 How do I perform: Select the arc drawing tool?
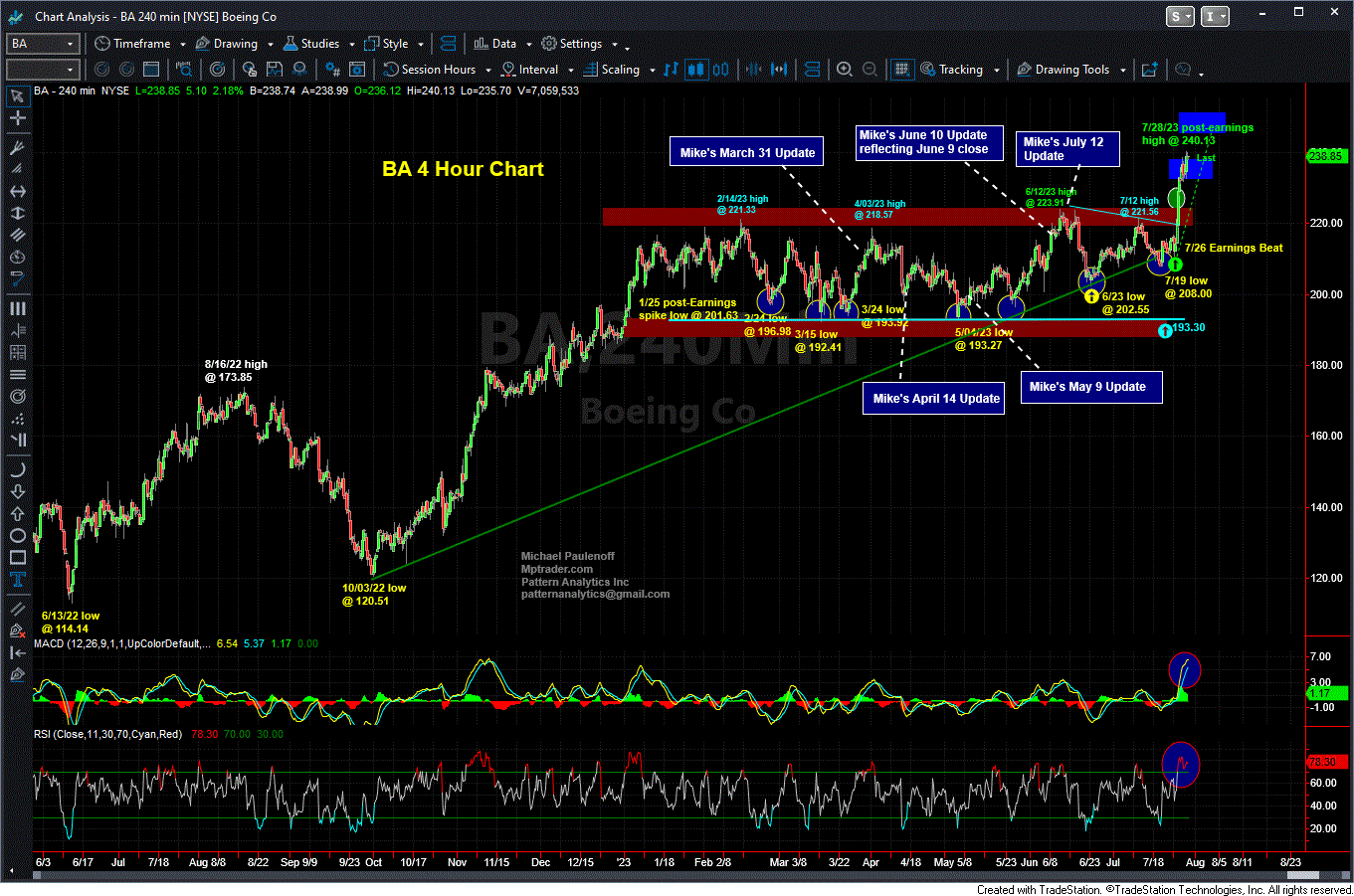click(x=17, y=469)
